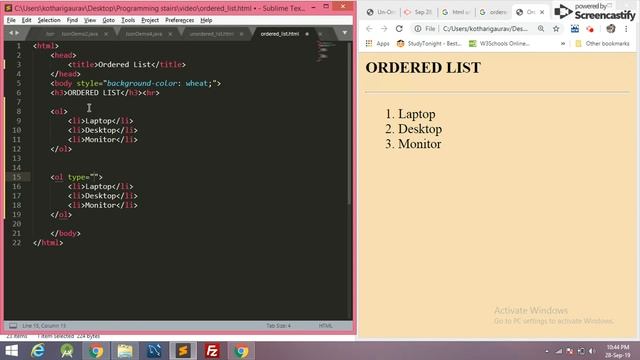This screenshot has height=360, width=640.
Task: Show hidden system tray icons
Action: point(547,351)
